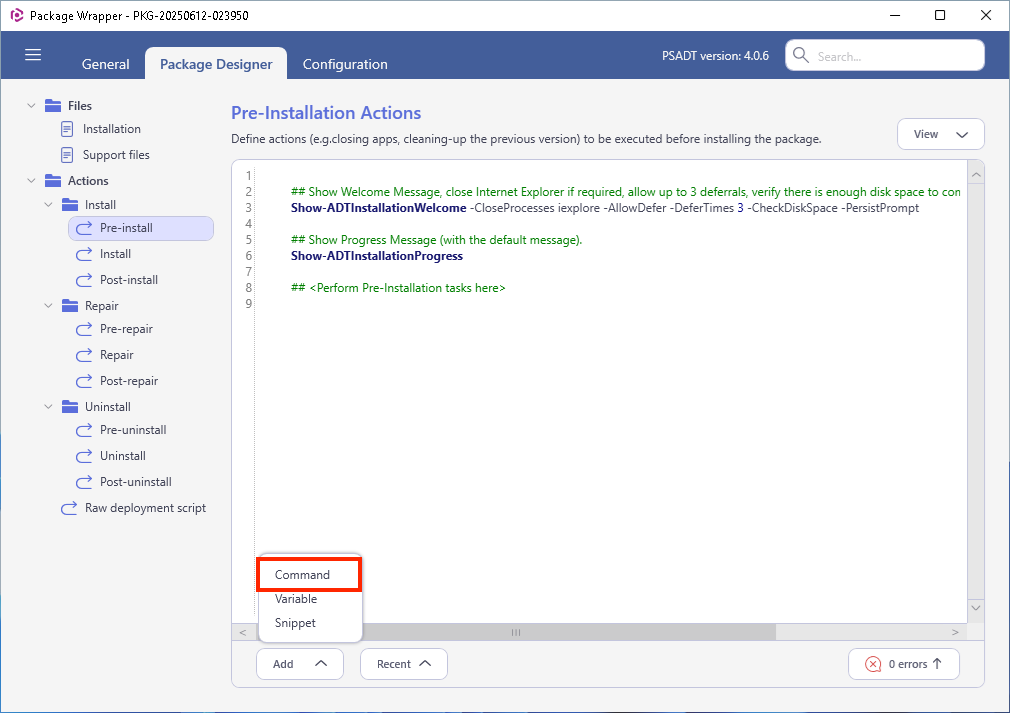This screenshot has height=713, width=1010.
Task: Click the Install action arrow icon
Action: point(84,254)
